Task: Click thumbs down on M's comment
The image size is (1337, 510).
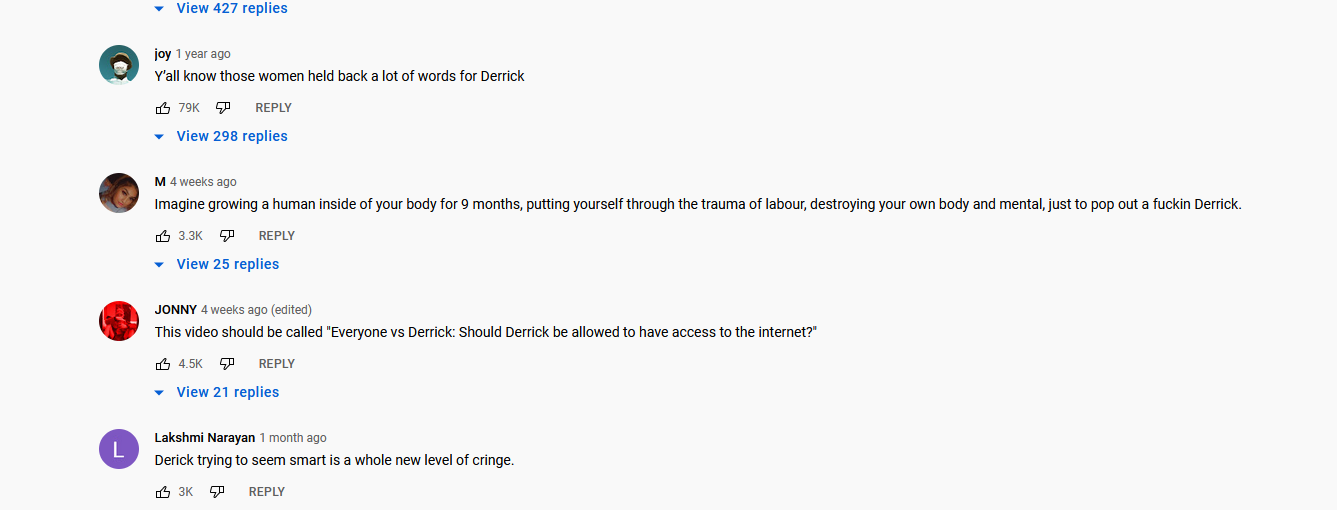Action: [x=227, y=236]
